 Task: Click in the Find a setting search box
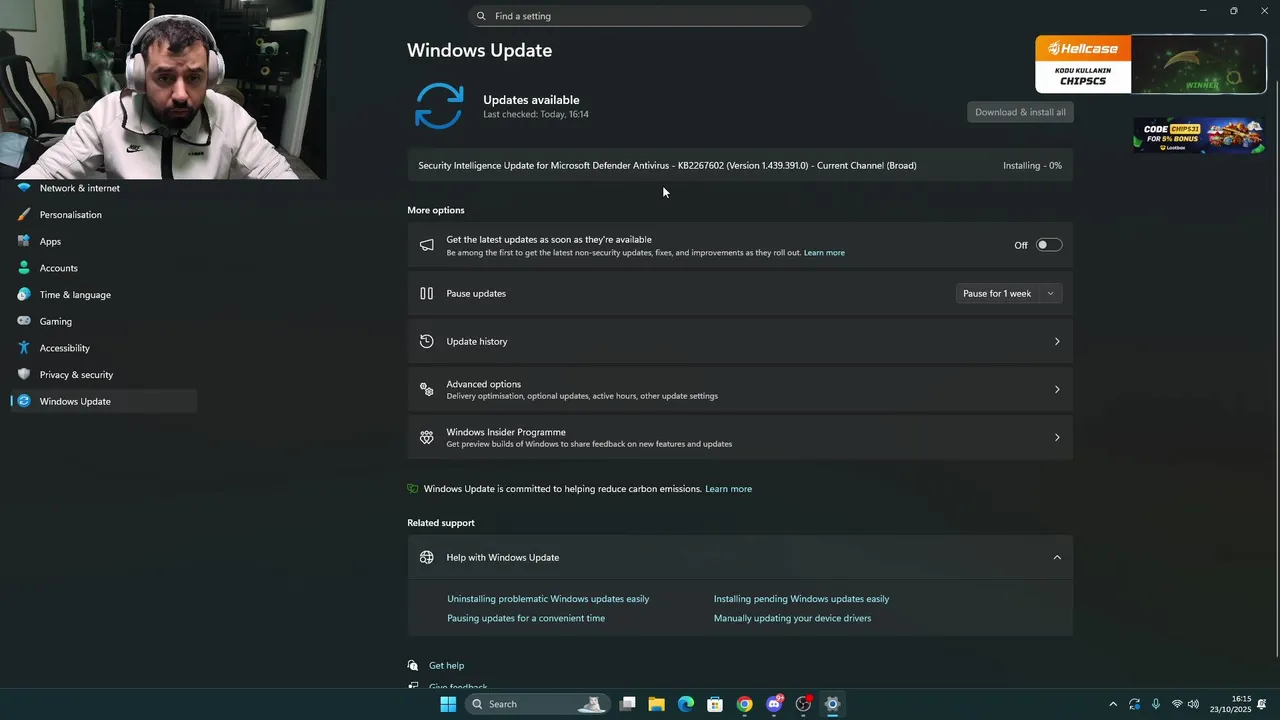point(639,16)
